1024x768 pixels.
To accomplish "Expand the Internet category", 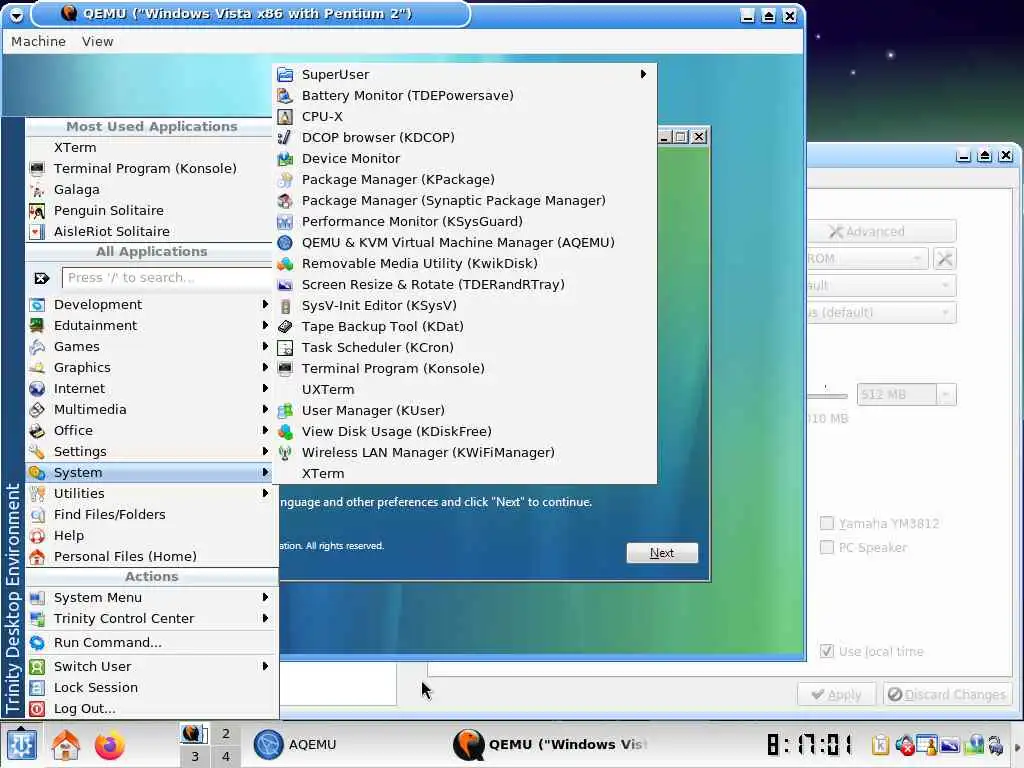I will tap(149, 389).
